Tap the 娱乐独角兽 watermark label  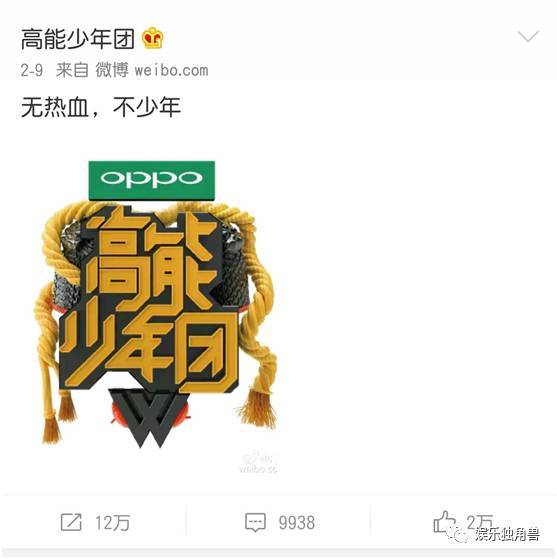coord(508,534)
